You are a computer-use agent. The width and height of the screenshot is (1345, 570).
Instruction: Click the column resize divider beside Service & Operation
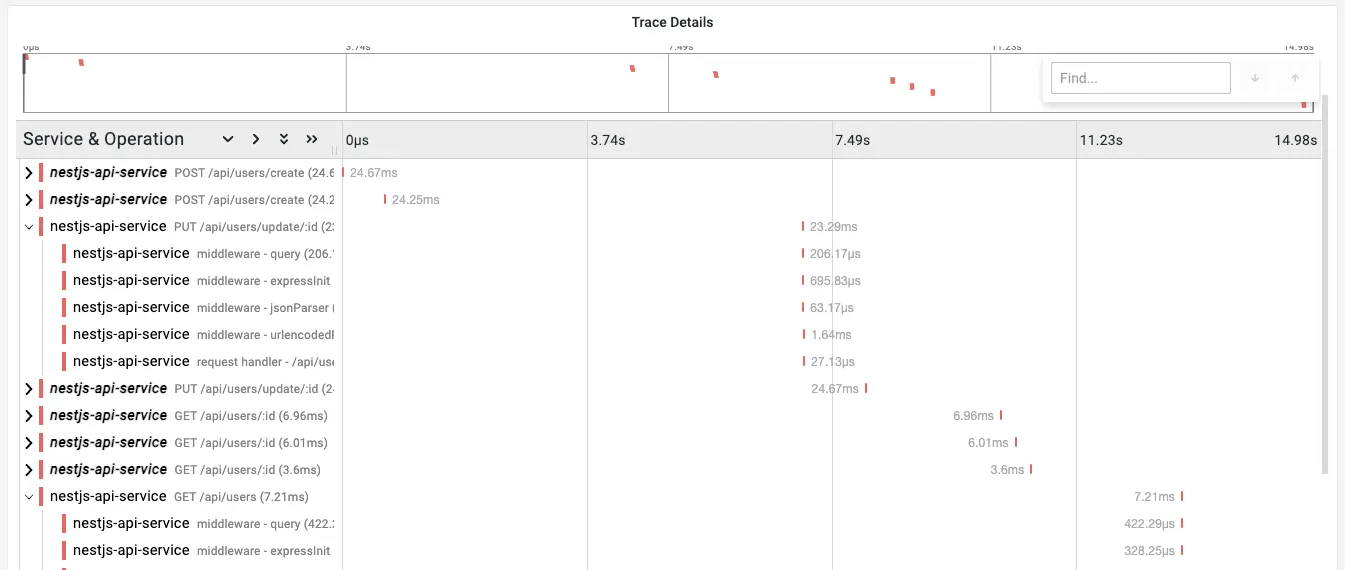coord(335,150)
